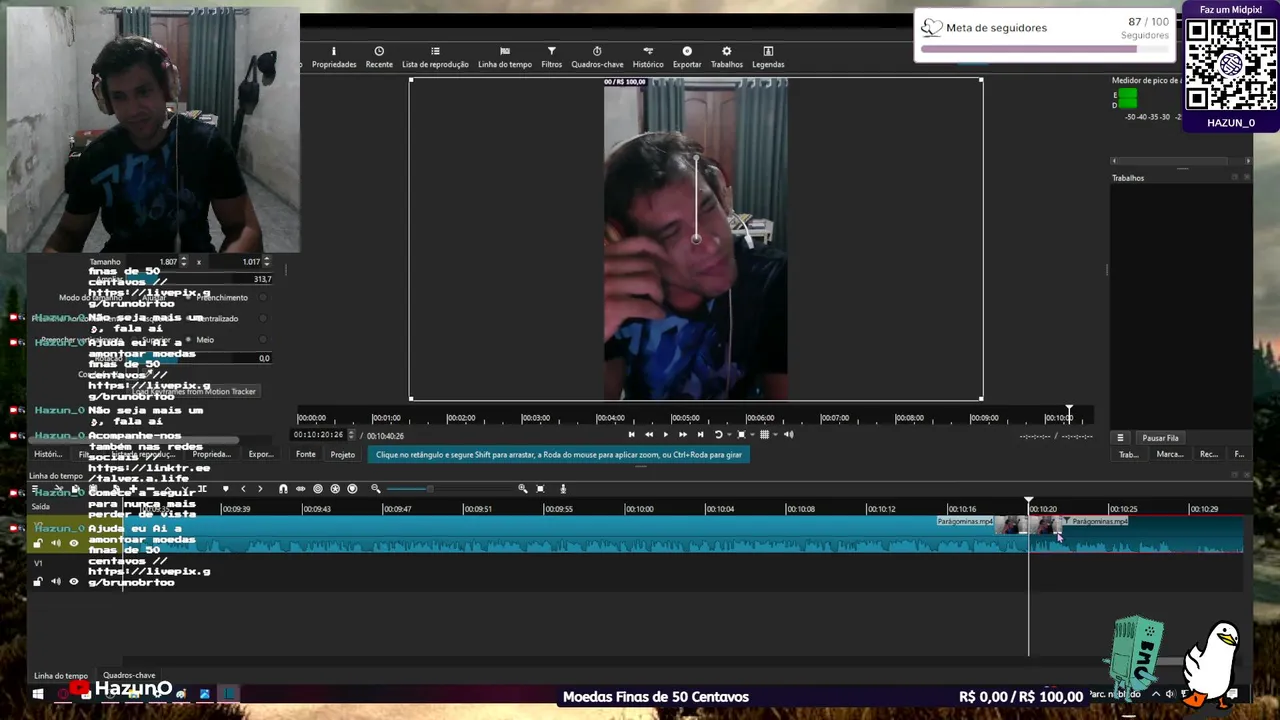
Task: Toggle scrub while dragging icon
Action: coord(300,488)
